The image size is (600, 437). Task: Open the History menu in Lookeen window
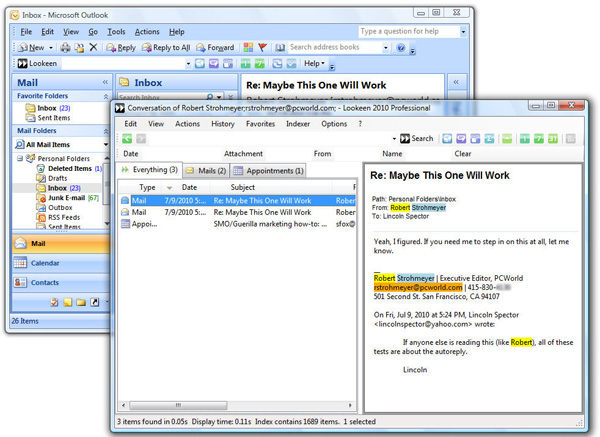pyautogui.click(x=223, y=124)
